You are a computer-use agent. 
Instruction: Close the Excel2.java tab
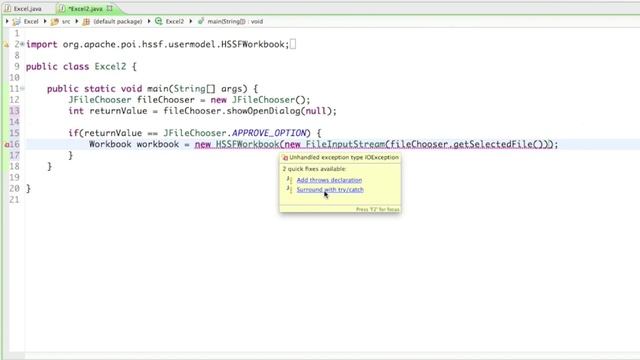click(109, 8)
